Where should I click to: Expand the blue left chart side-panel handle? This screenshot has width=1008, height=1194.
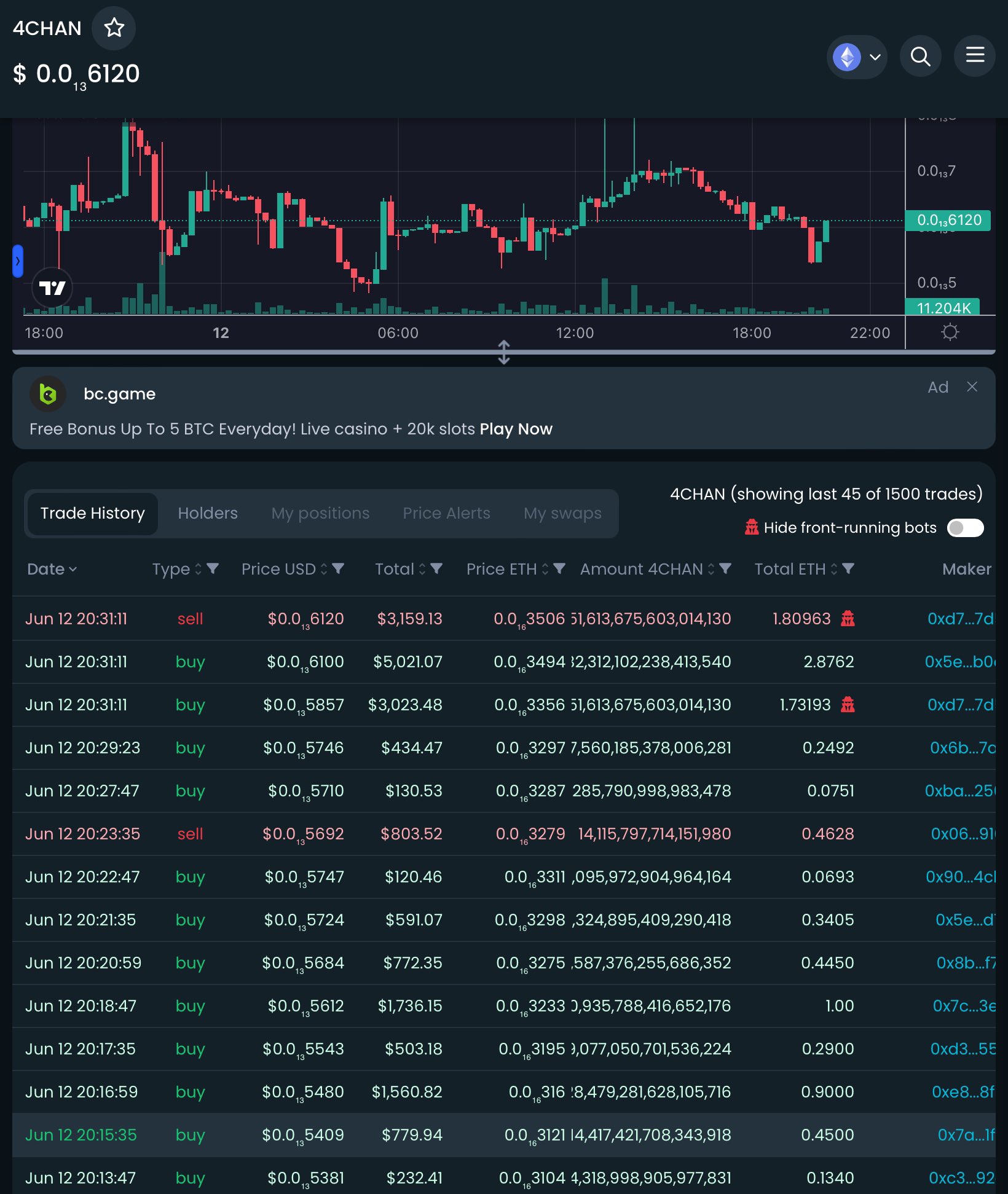pos(18,261)
